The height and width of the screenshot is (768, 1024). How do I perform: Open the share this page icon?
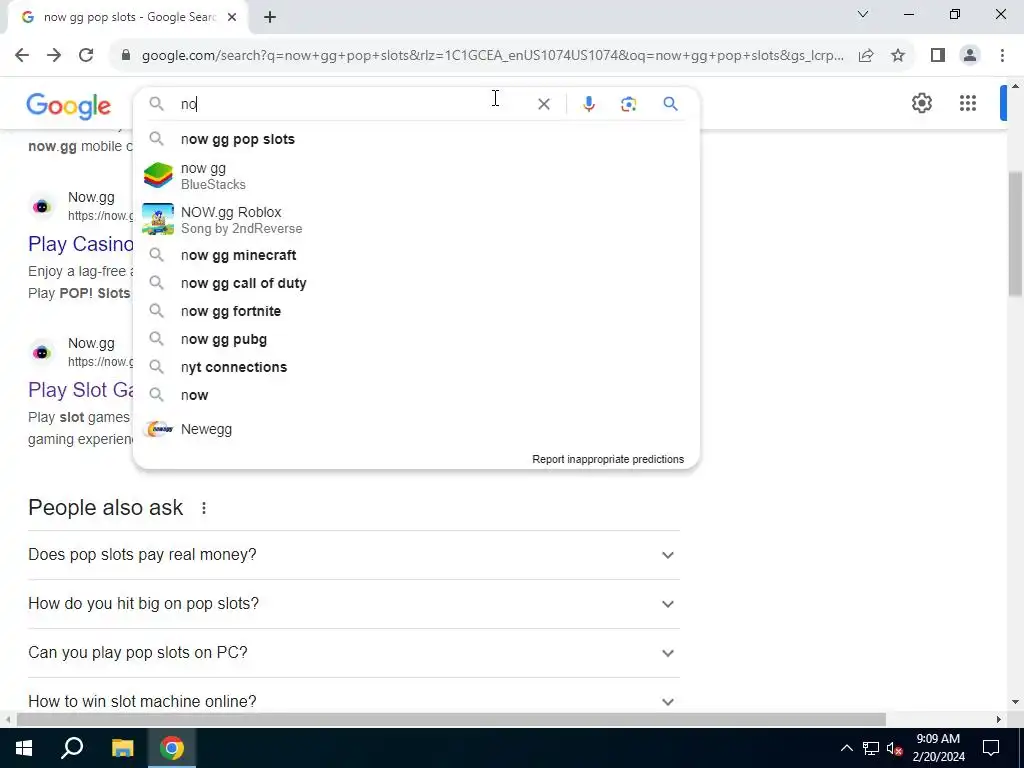pyautogui.click(x=866, y=56)
